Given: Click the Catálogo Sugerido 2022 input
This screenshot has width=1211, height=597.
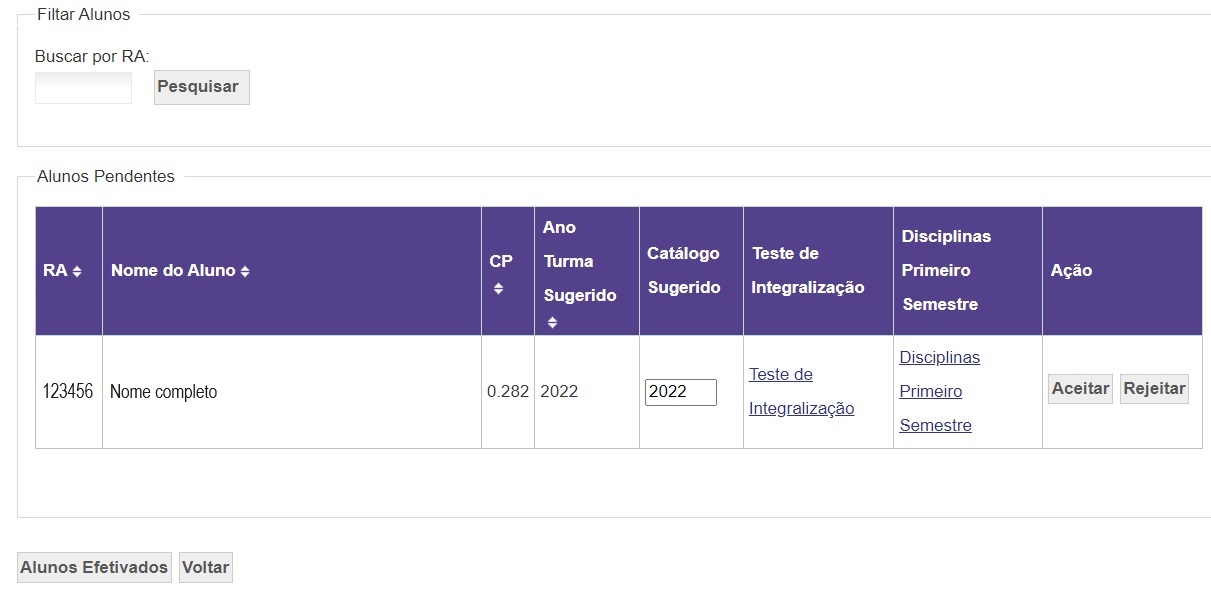Looking at the screenshot, I should (x=681, y=392).
